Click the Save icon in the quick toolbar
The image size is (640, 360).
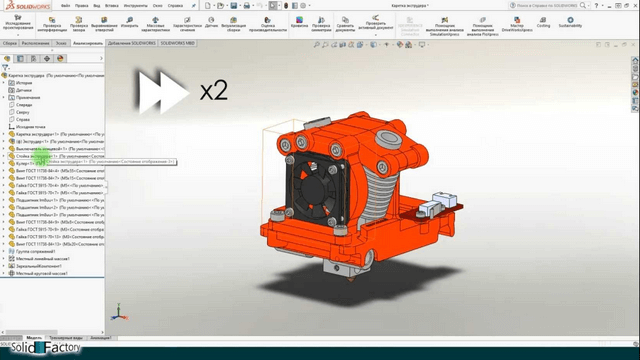[x=233, y=5]
